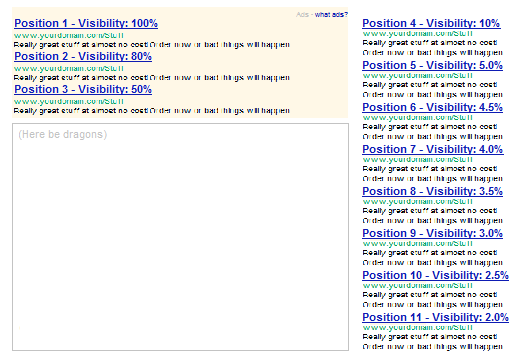Click the green URL under Position 10

418,286
